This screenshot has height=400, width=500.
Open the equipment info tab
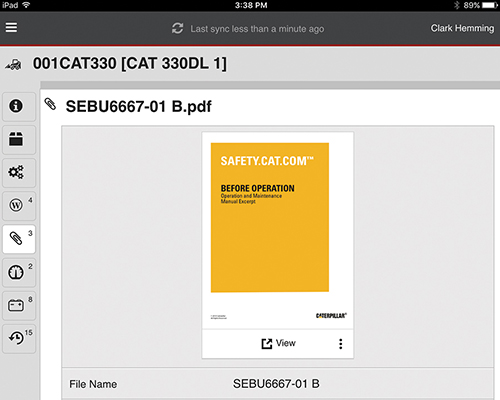[19, 107]
